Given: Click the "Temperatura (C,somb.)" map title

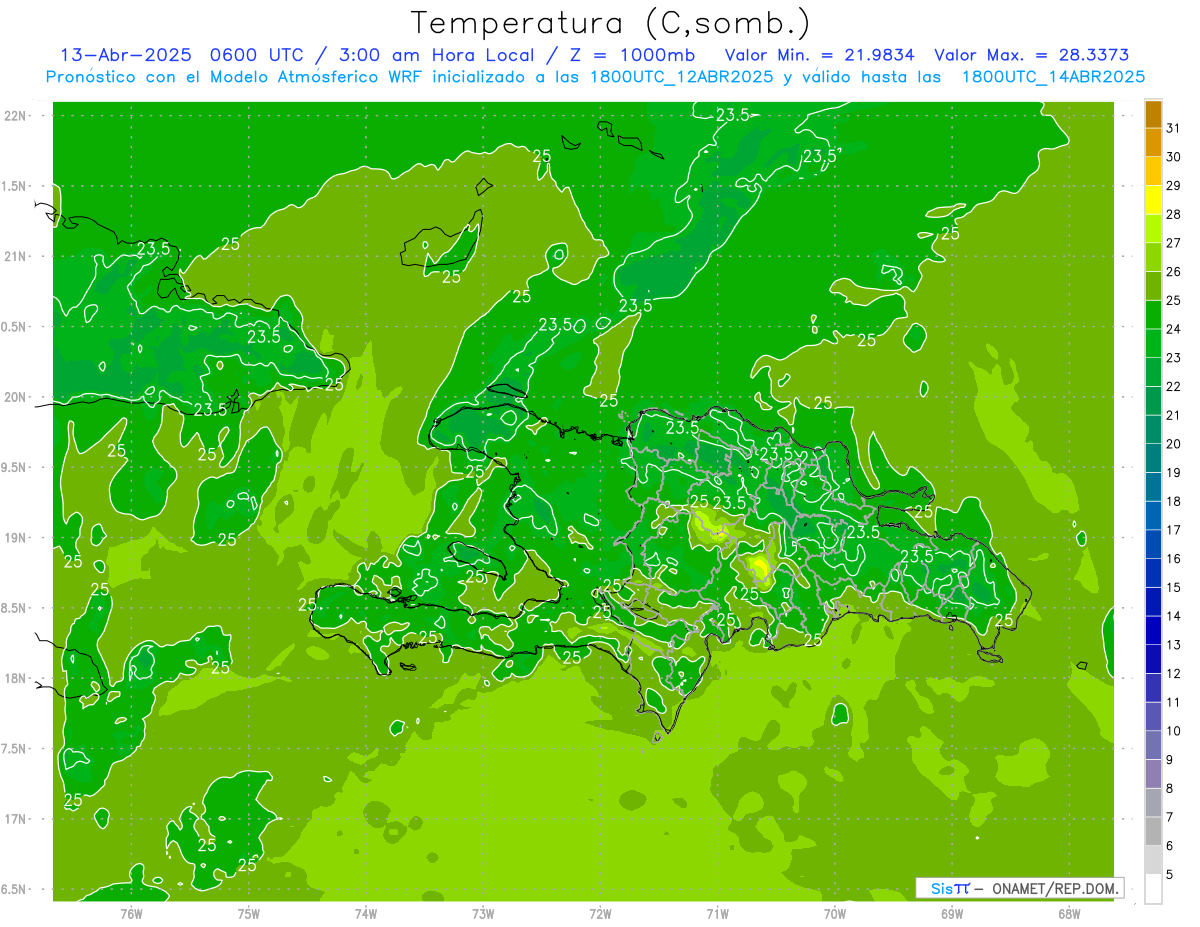Looking at the screenshot, I should pyautogui.click(x=611, y=23).
